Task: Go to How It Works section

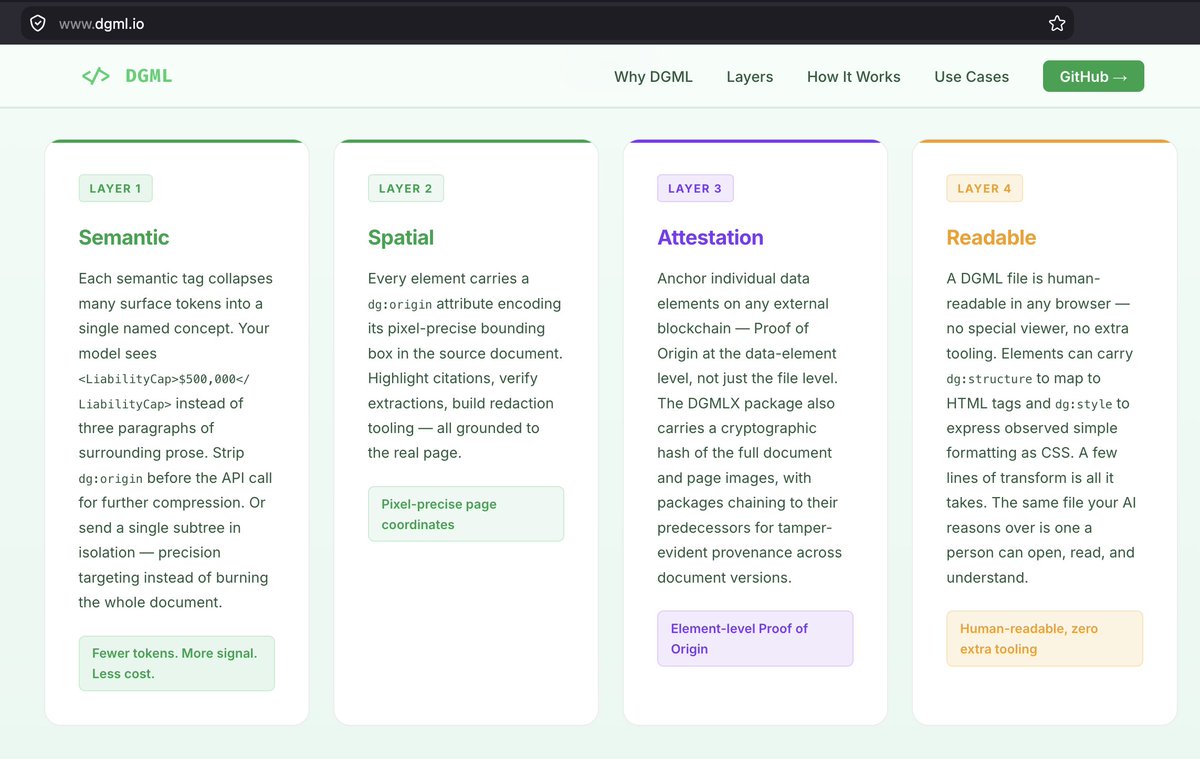Action: point(854,76)
